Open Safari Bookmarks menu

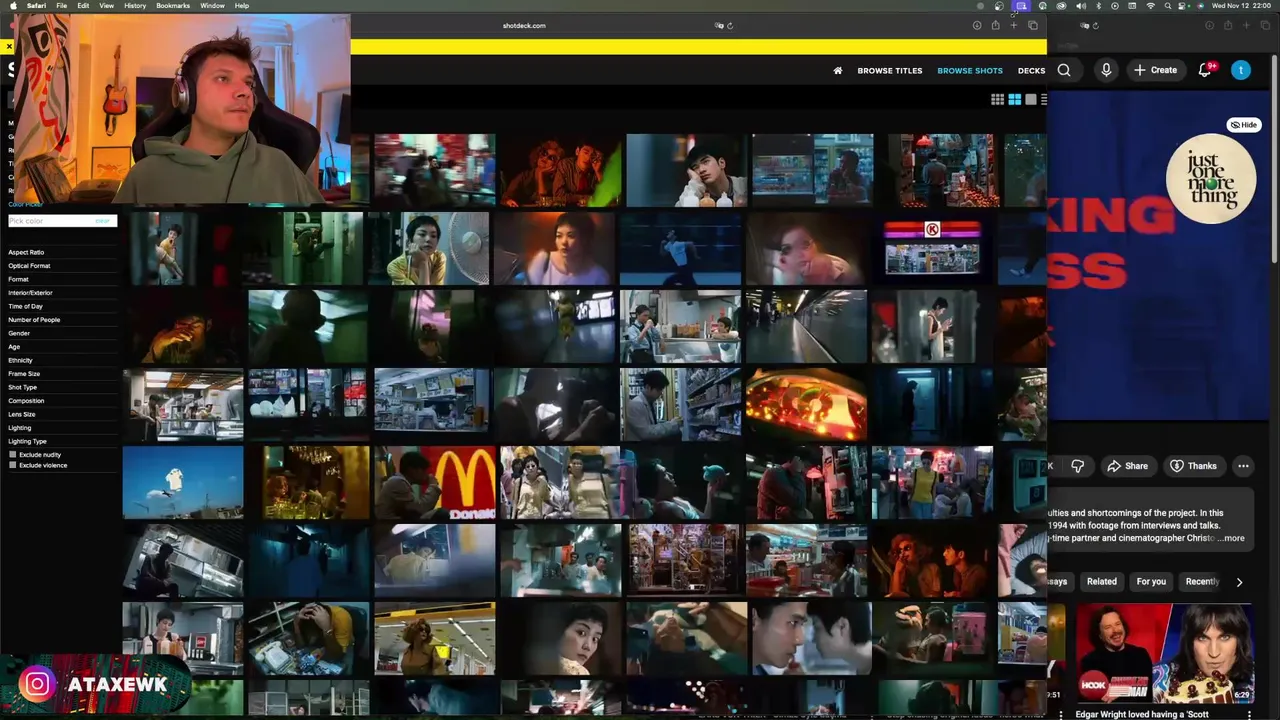[173, 6]
